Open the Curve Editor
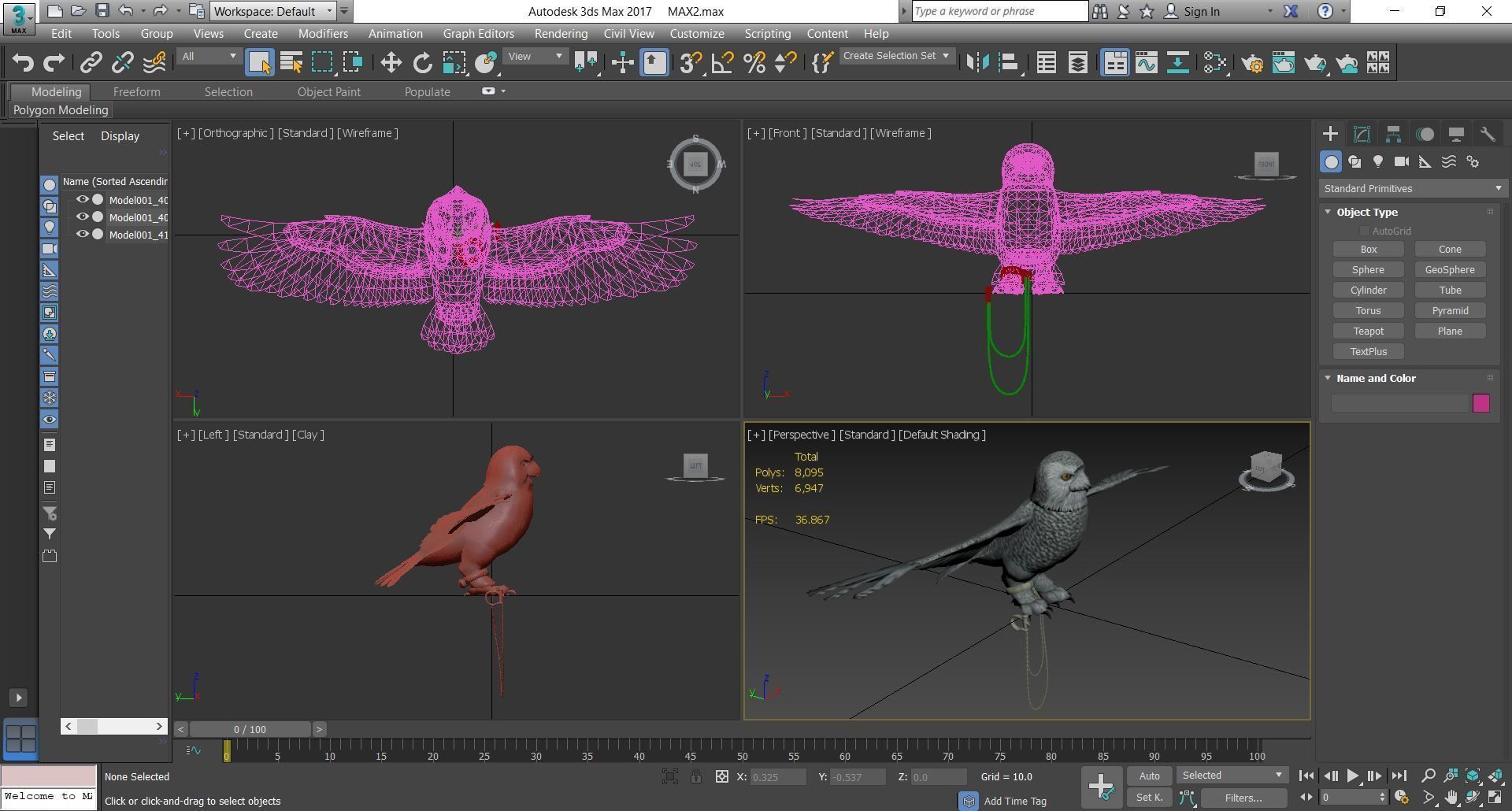 coord(1146,62)
